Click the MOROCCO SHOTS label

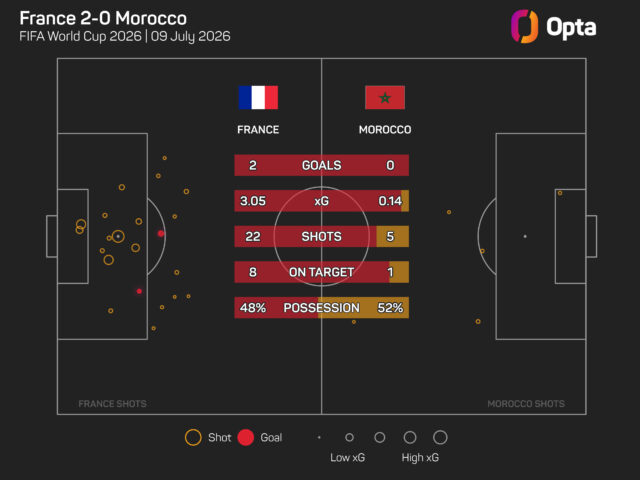[526, 404]
